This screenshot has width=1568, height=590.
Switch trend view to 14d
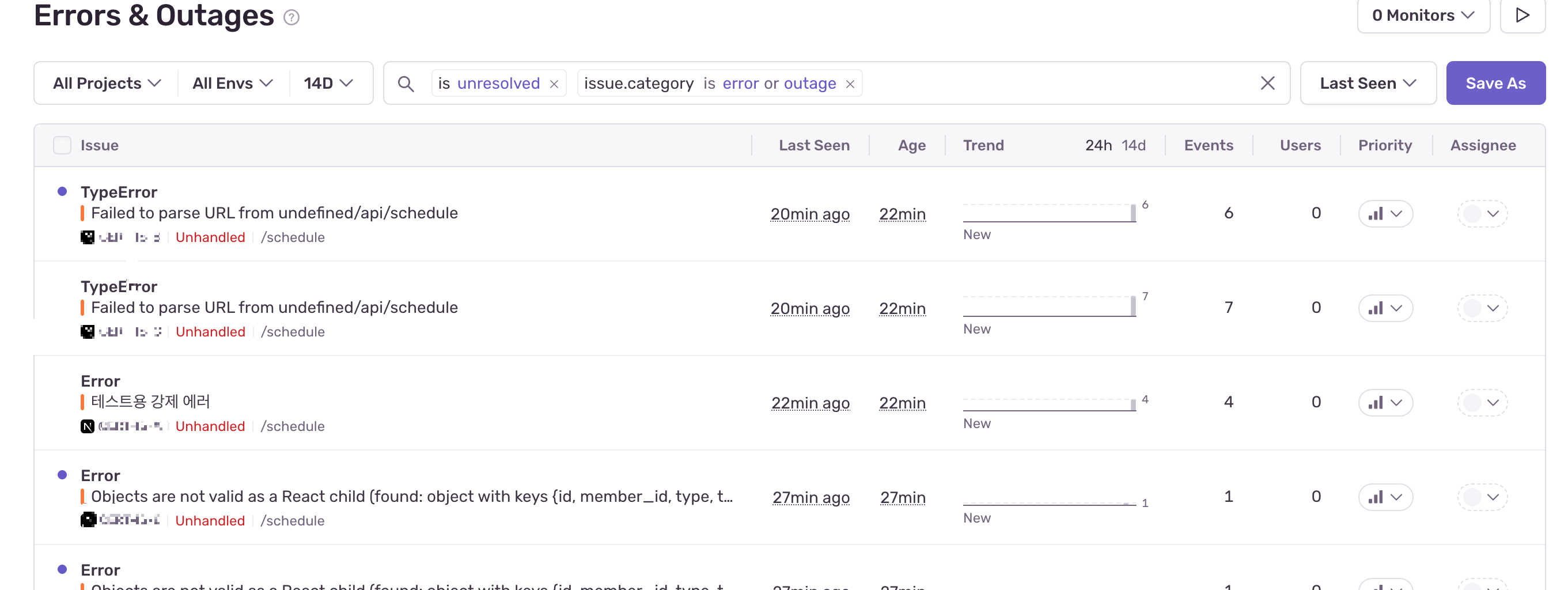pyautogui.click(x=1134, y=145)
